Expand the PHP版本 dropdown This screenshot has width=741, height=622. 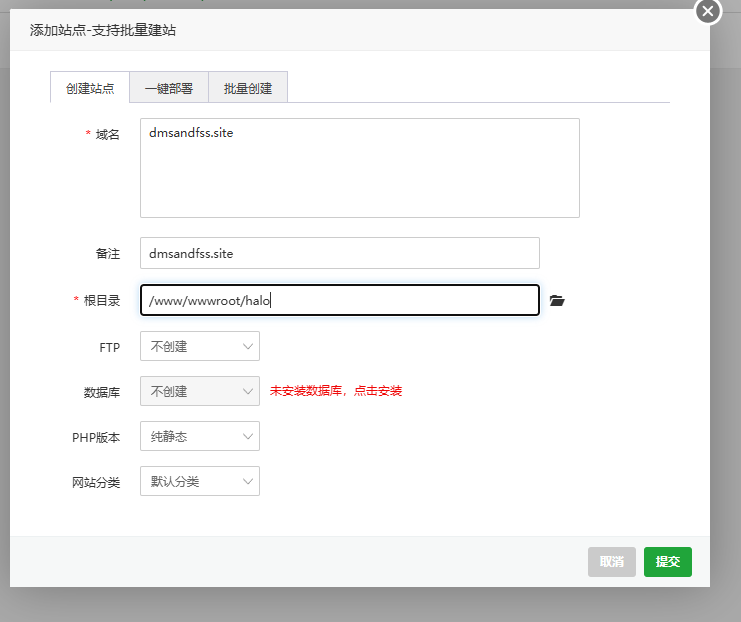200,436
